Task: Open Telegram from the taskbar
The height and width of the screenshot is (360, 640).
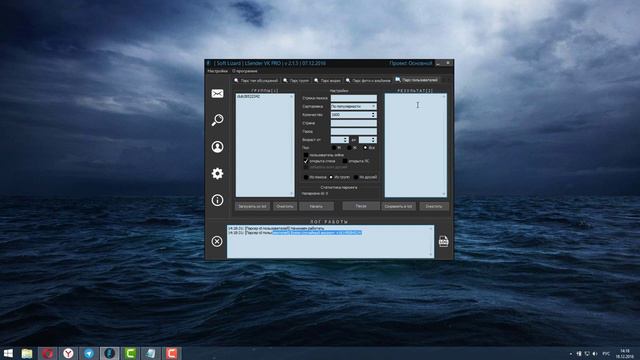Action: coord(89,353)
